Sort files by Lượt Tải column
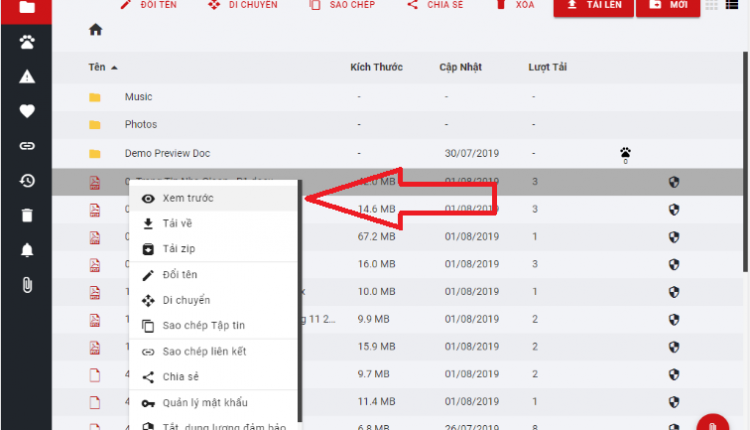The image size is (750, 430). click(x=547, y=67)
